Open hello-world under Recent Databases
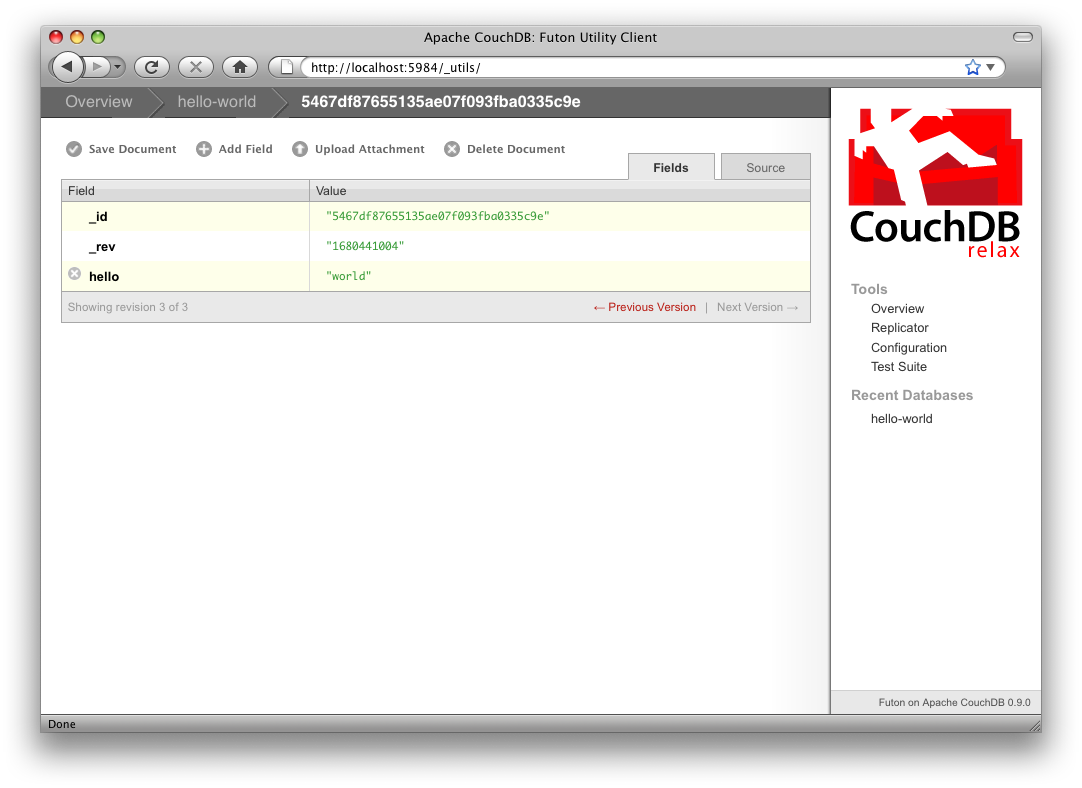The image size is (1082, 788). 901,419
